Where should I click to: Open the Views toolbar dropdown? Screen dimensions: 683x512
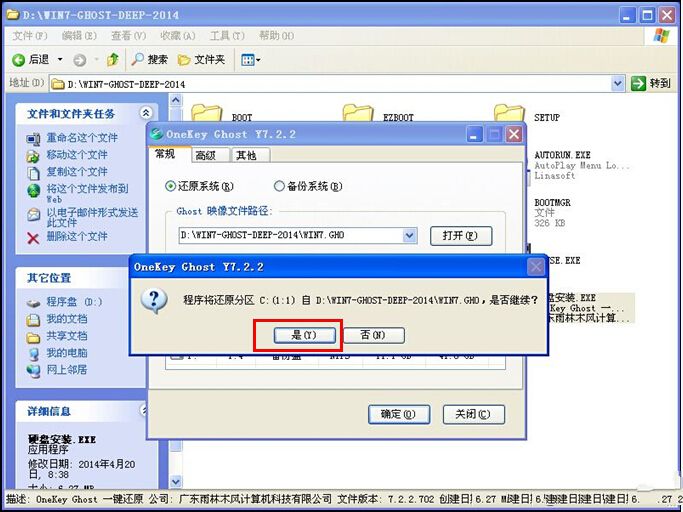pos(251,60)
